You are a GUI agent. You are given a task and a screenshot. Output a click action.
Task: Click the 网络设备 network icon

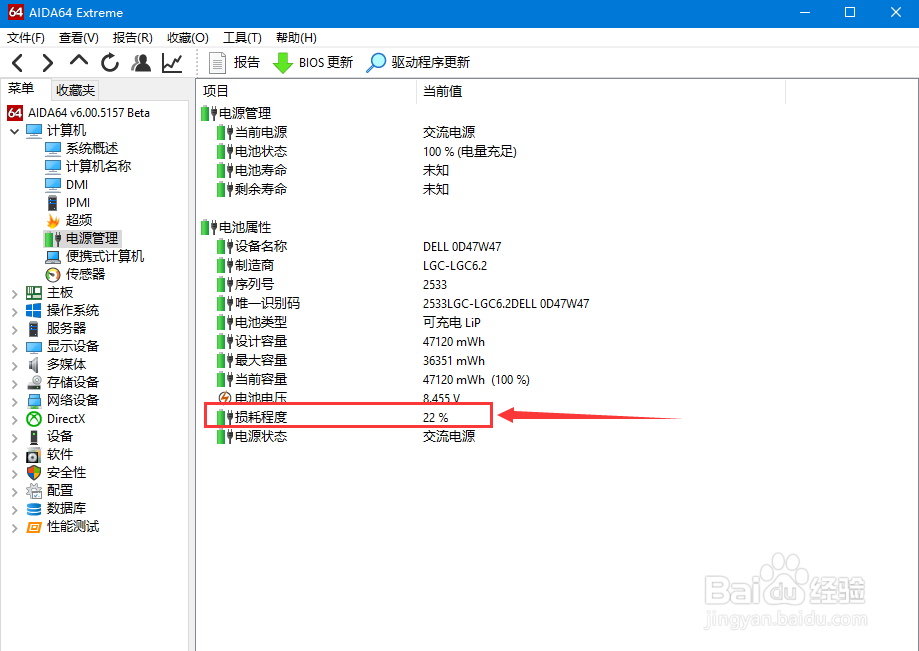(34, 401)
